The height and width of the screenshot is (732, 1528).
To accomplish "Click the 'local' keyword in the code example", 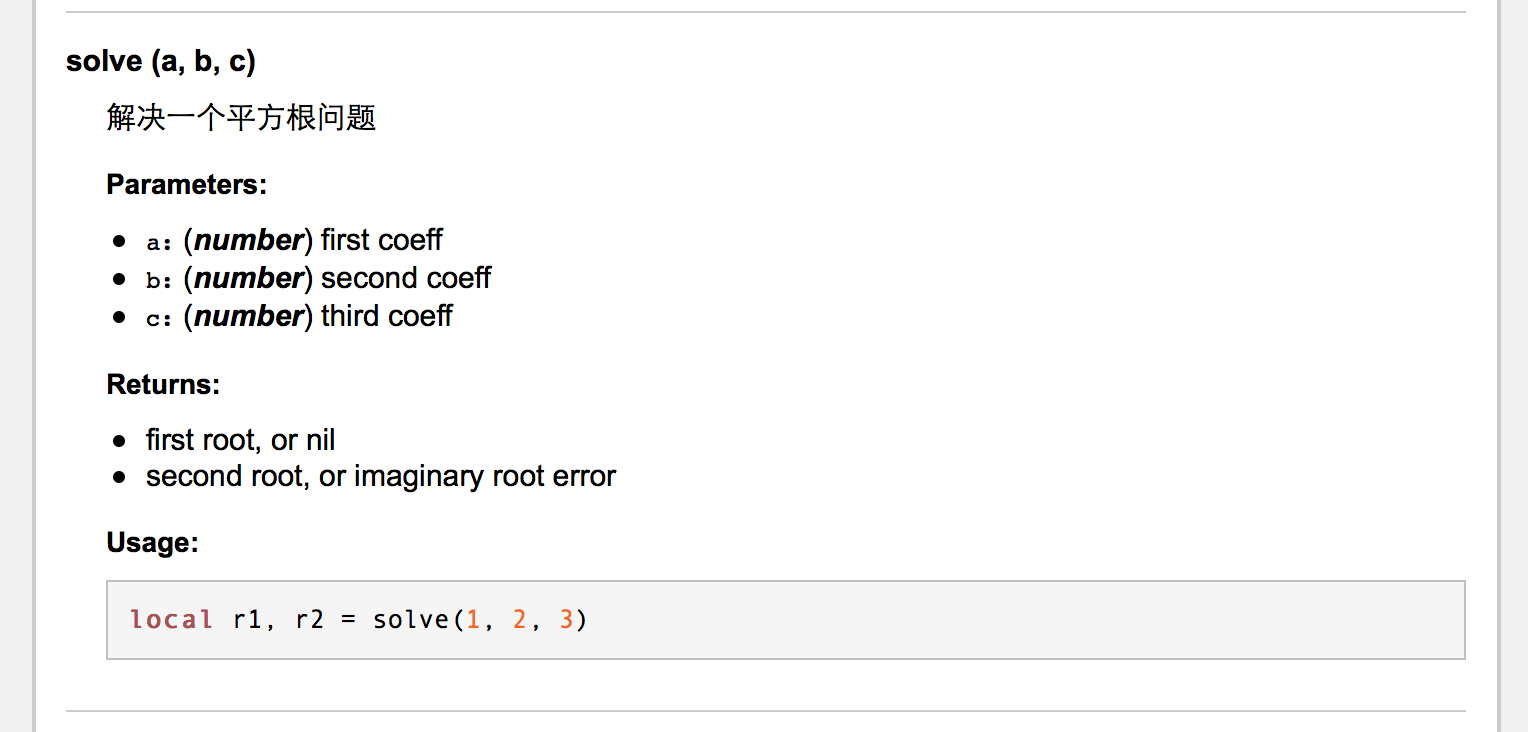I will point(171,620).
